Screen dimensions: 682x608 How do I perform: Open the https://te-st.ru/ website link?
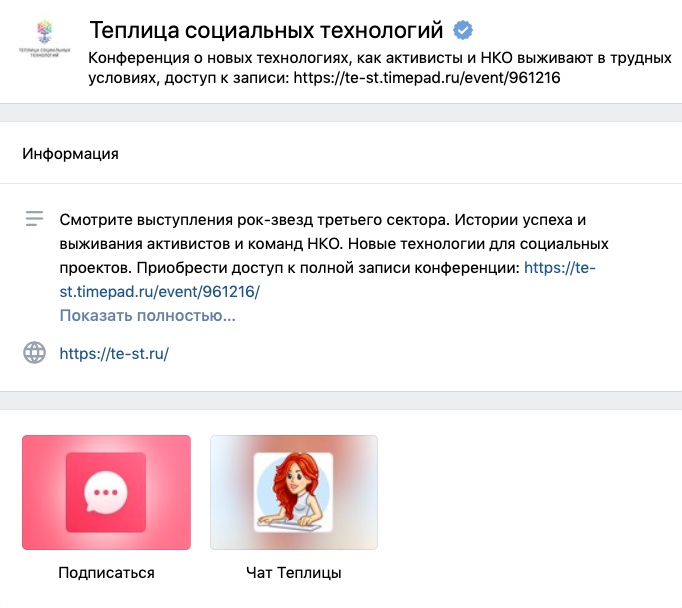tap(114, 353)
